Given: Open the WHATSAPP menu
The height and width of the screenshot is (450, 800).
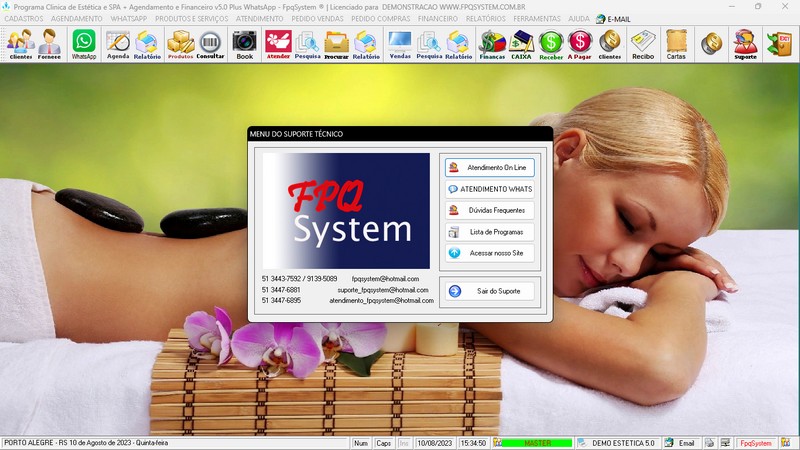Looking at the screenshot, I should [x=129, y=18].
